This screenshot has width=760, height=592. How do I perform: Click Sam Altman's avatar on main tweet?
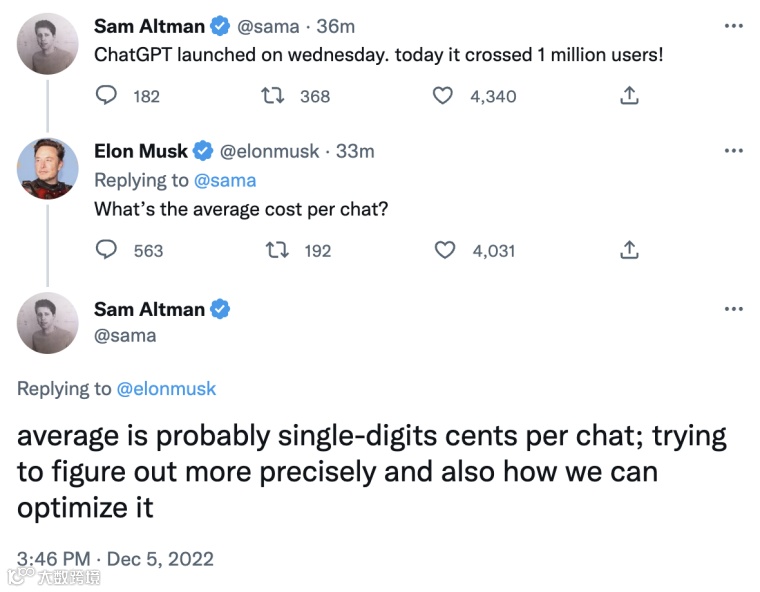click(x=48, y=323)
